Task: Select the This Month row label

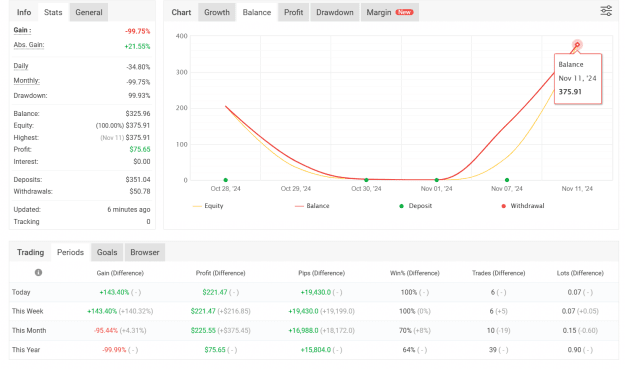Action: 29,331
